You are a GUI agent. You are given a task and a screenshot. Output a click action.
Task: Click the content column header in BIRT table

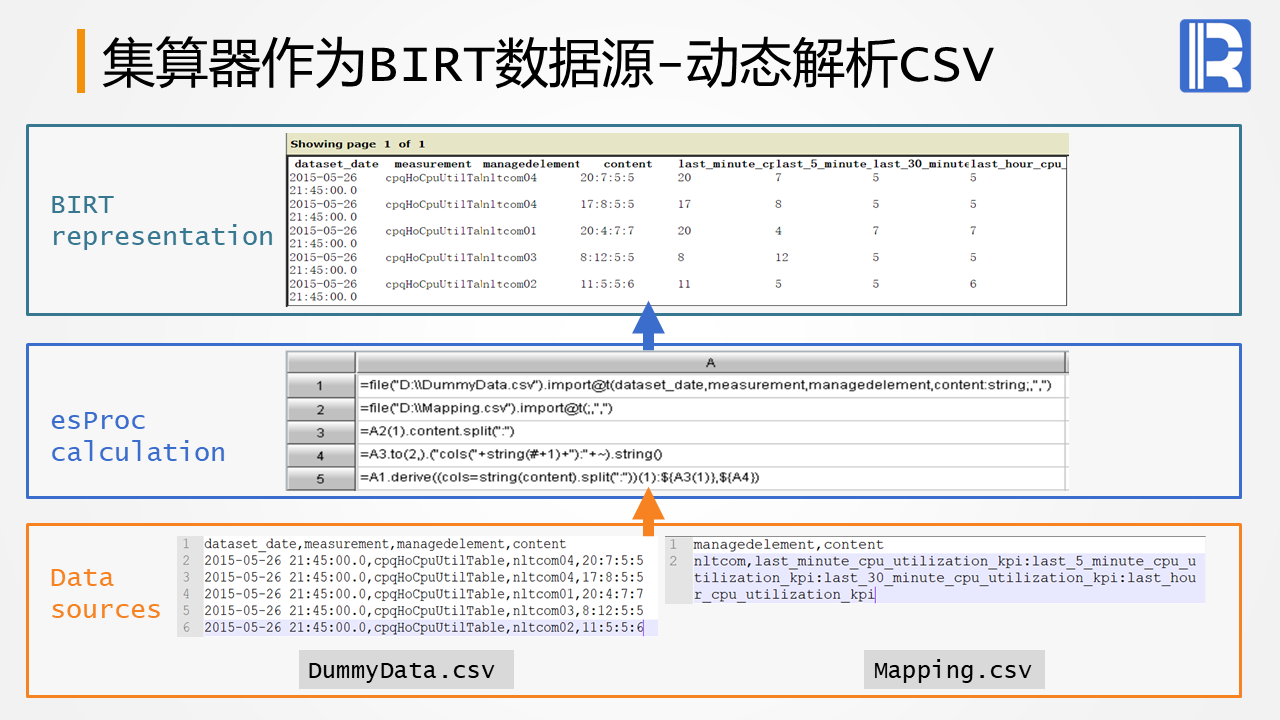(x=628, y=164)
